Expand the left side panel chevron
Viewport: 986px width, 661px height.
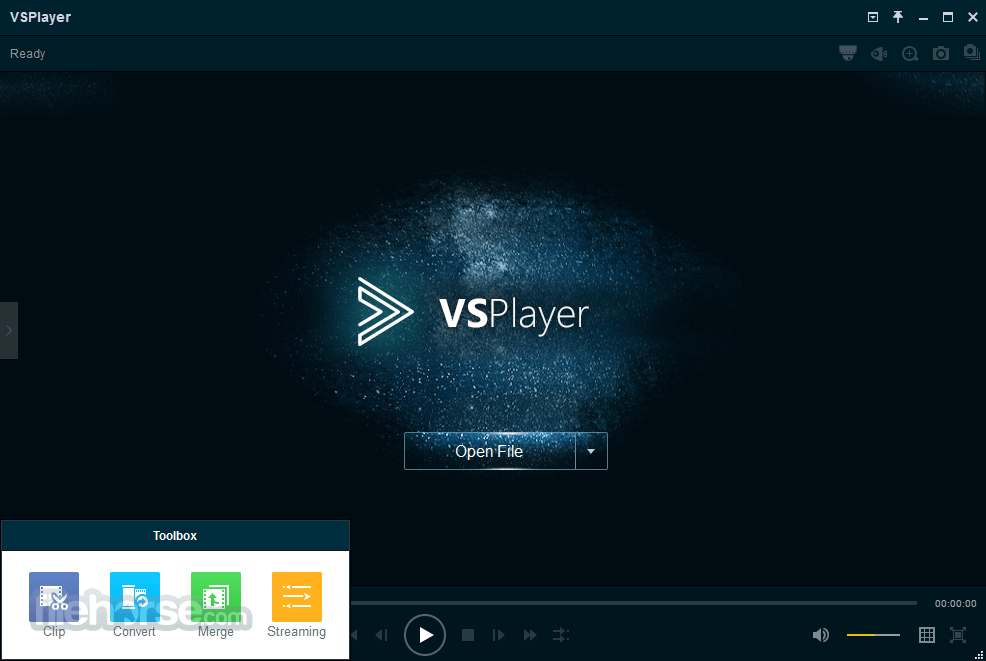[9, 330]
